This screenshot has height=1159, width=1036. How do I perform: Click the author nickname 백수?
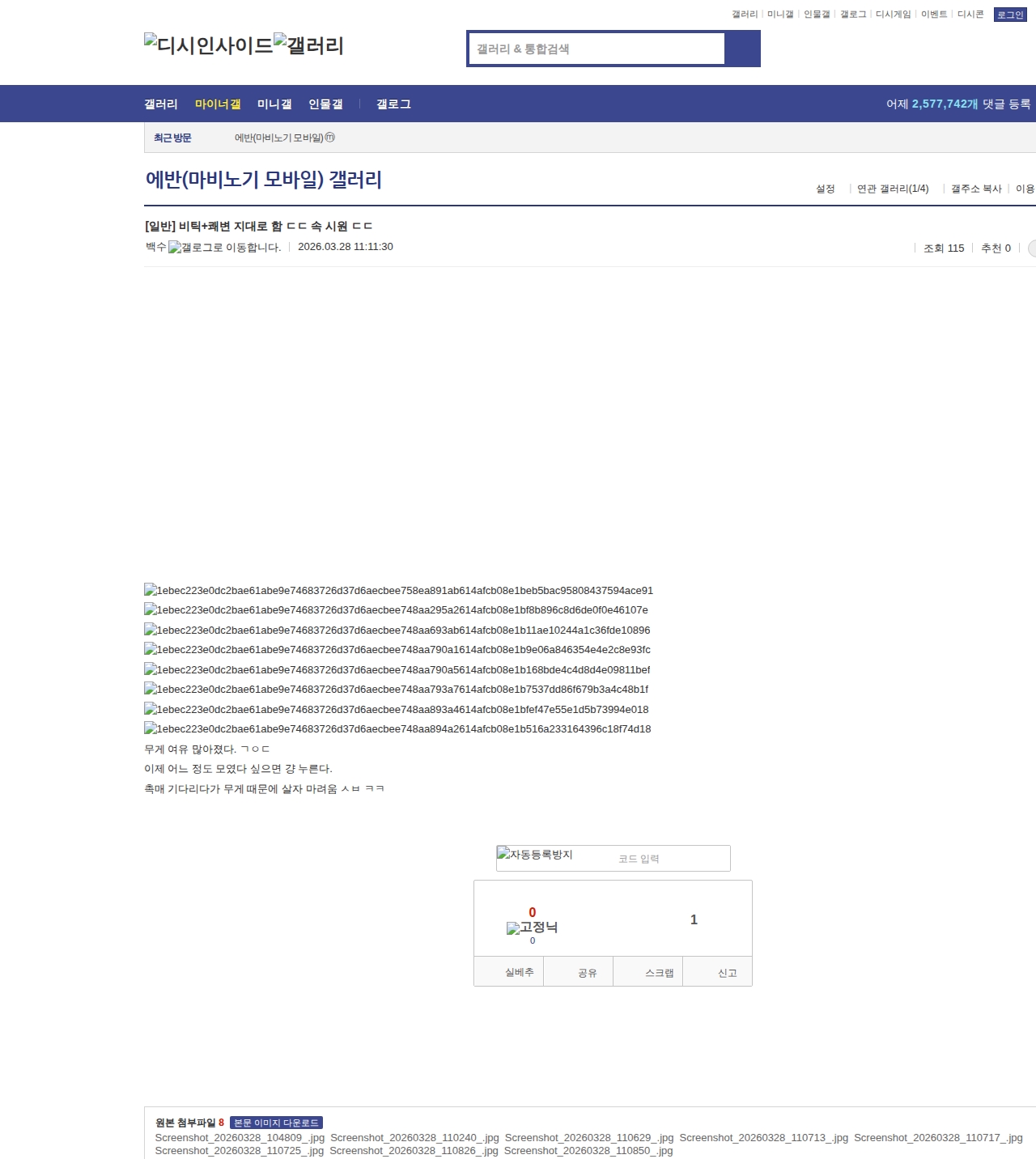click(x=156, y=247)
